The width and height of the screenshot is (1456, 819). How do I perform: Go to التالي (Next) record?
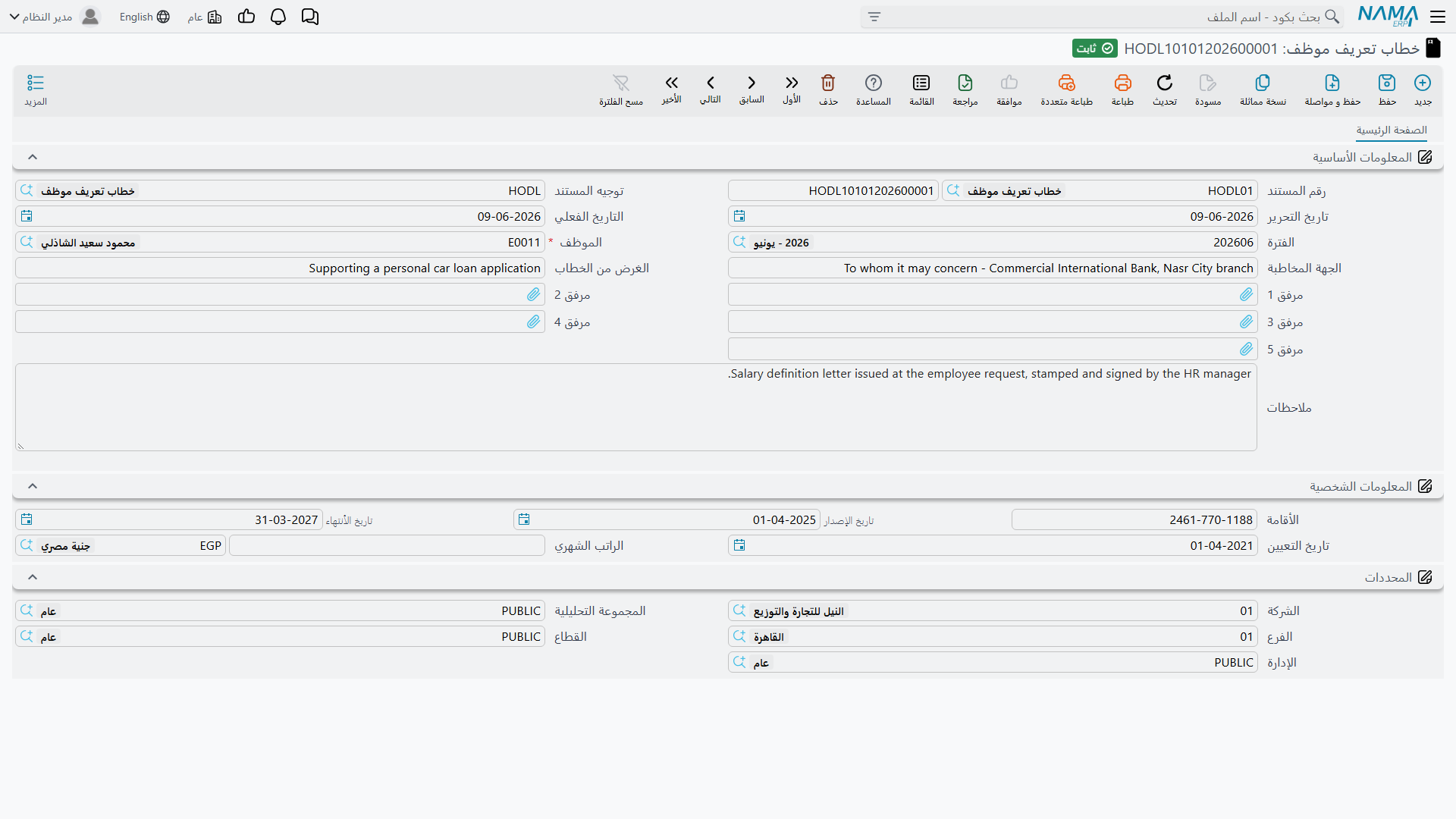tap(711, 83)
